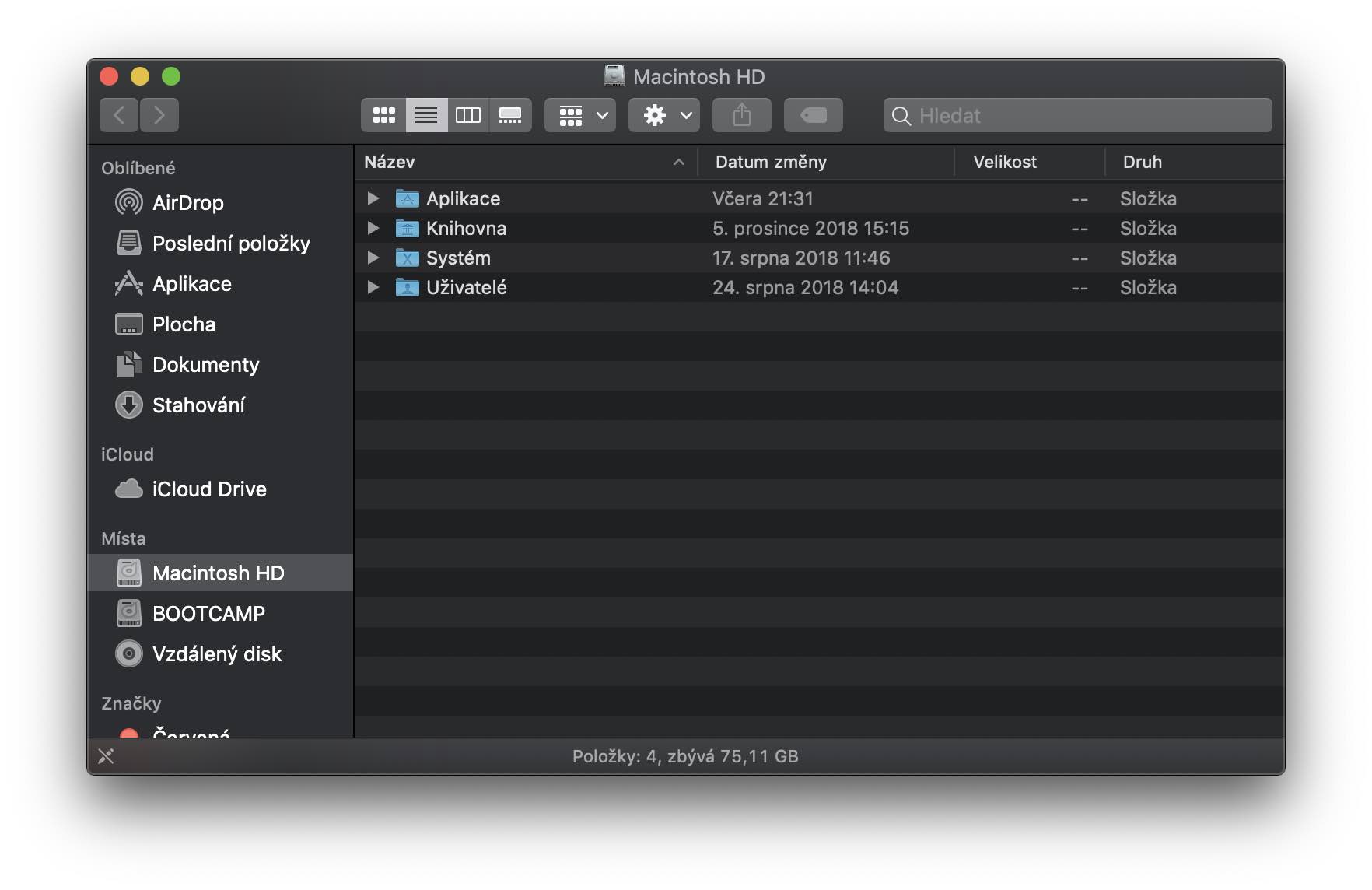
Task: Click the Oblíbené sidebar heading
Action: coord(138,168)
